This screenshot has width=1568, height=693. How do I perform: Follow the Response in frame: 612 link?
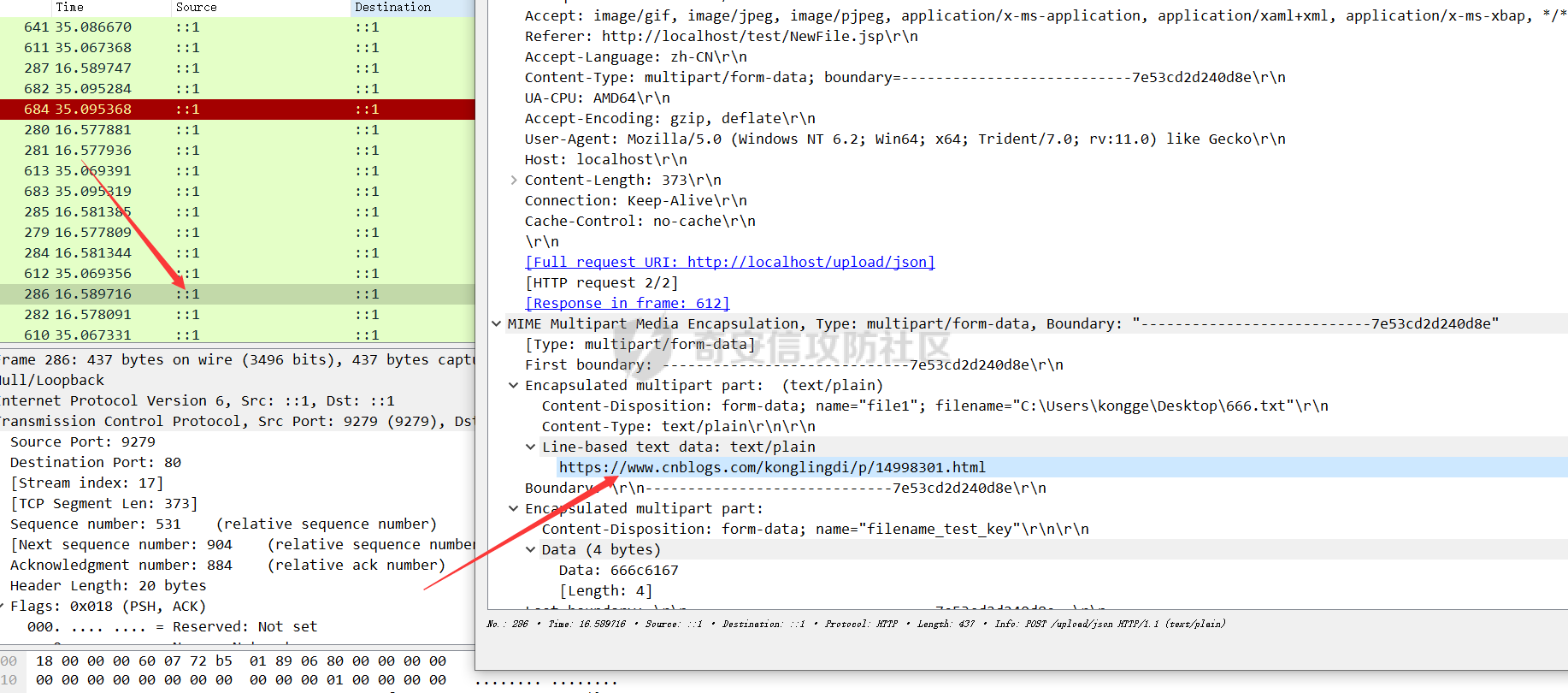pos(627,303)
